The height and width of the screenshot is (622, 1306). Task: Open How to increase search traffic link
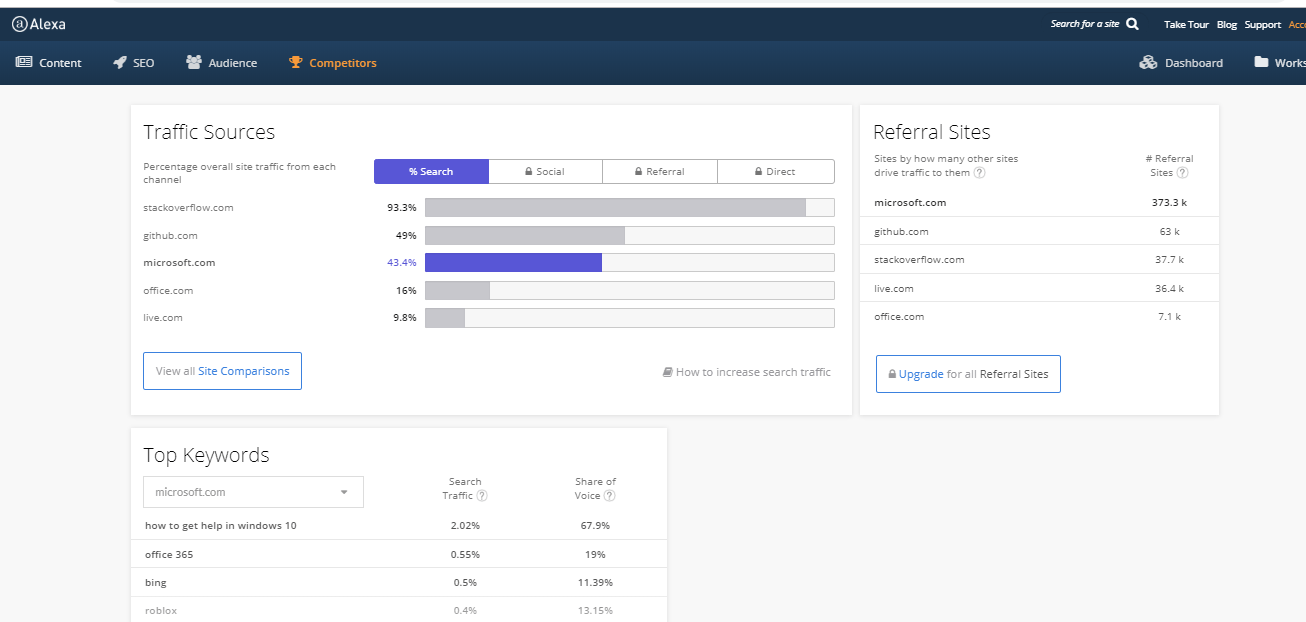click(x=747, y=372)
